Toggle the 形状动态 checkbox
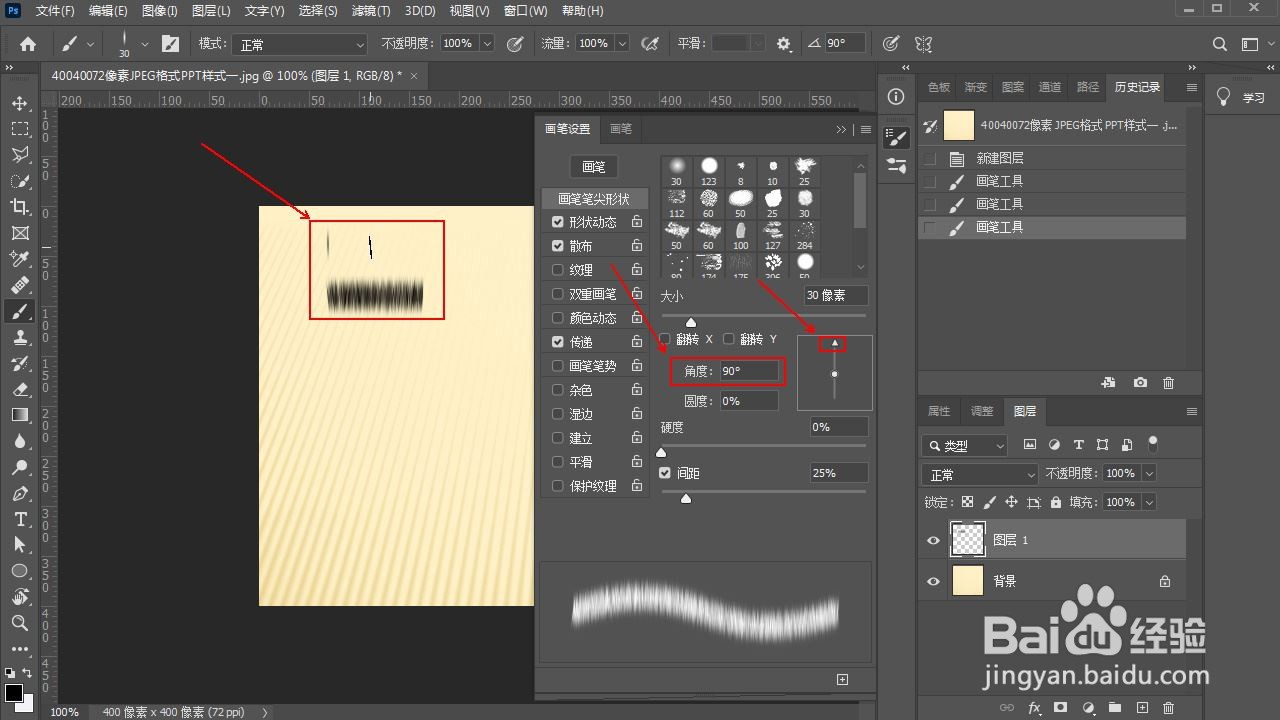This screenshot has width=1280, height=720. point(558,221)
